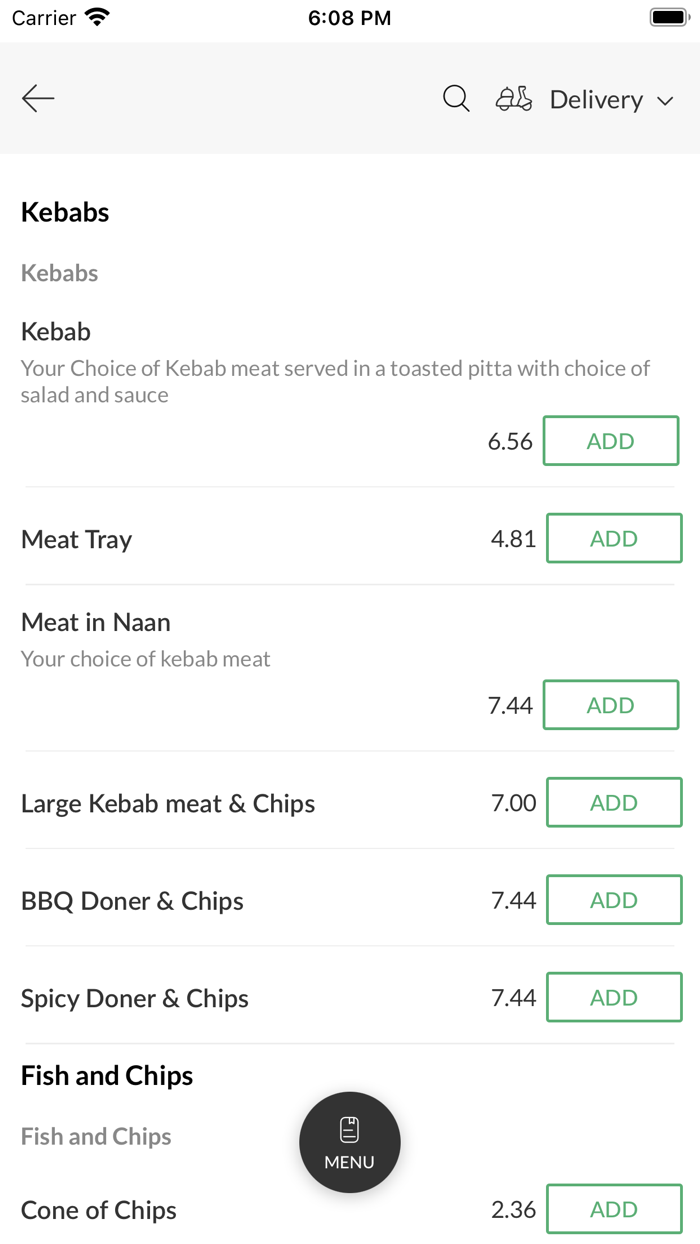Add Kebab to the order
700x1244 pixels.
[x=610, y=441]
